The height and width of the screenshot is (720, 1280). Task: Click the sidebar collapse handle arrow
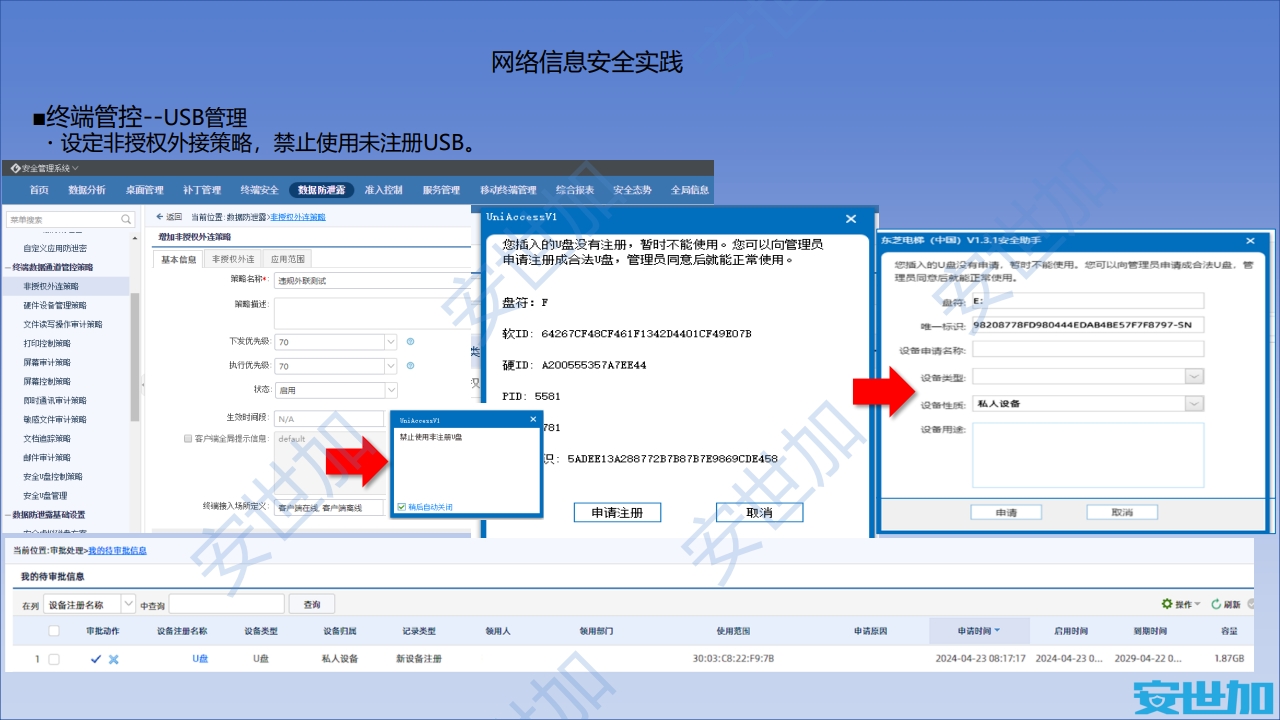pos(142,383)
